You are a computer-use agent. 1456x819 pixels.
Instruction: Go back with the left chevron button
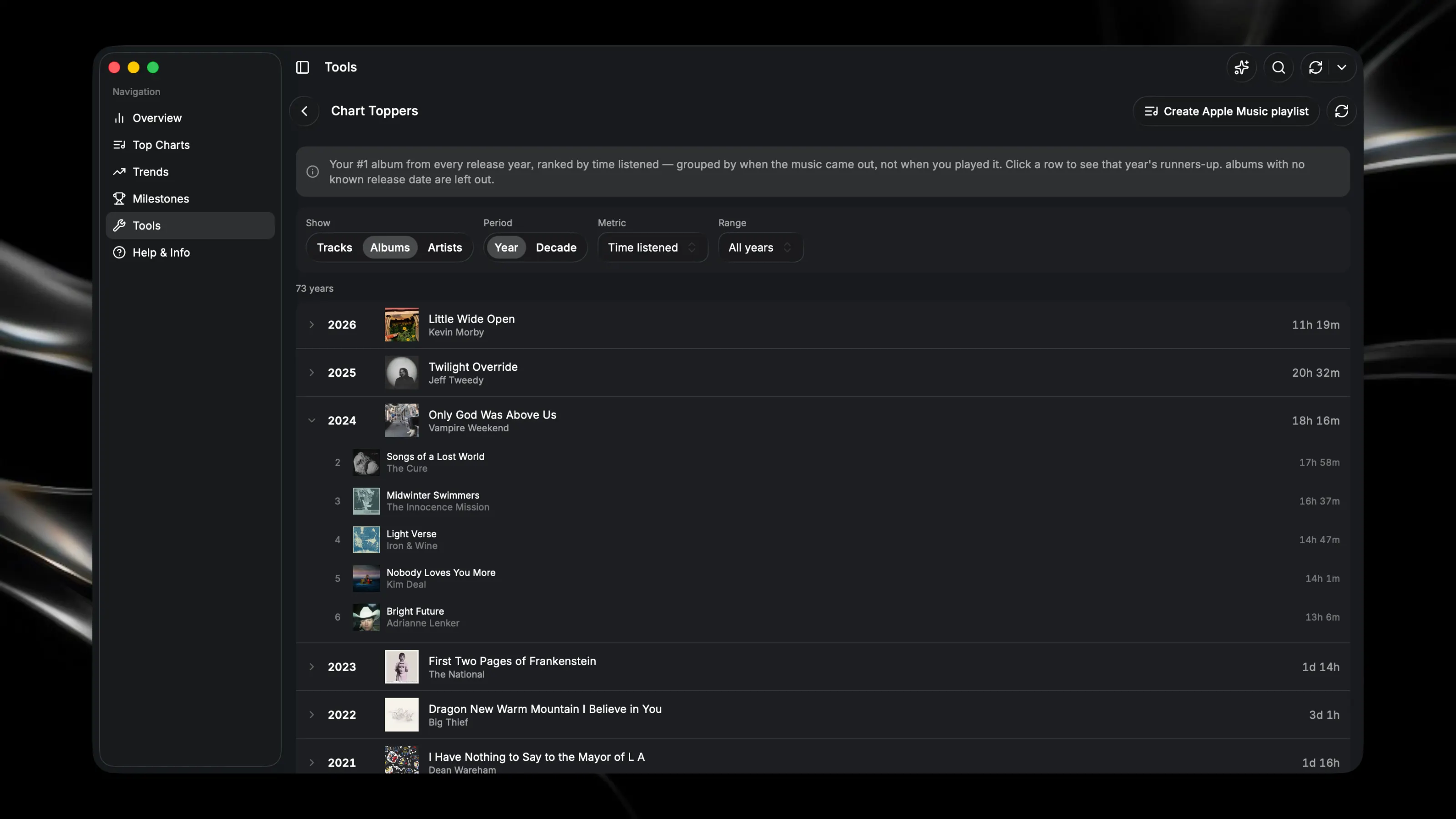[304, 111]
